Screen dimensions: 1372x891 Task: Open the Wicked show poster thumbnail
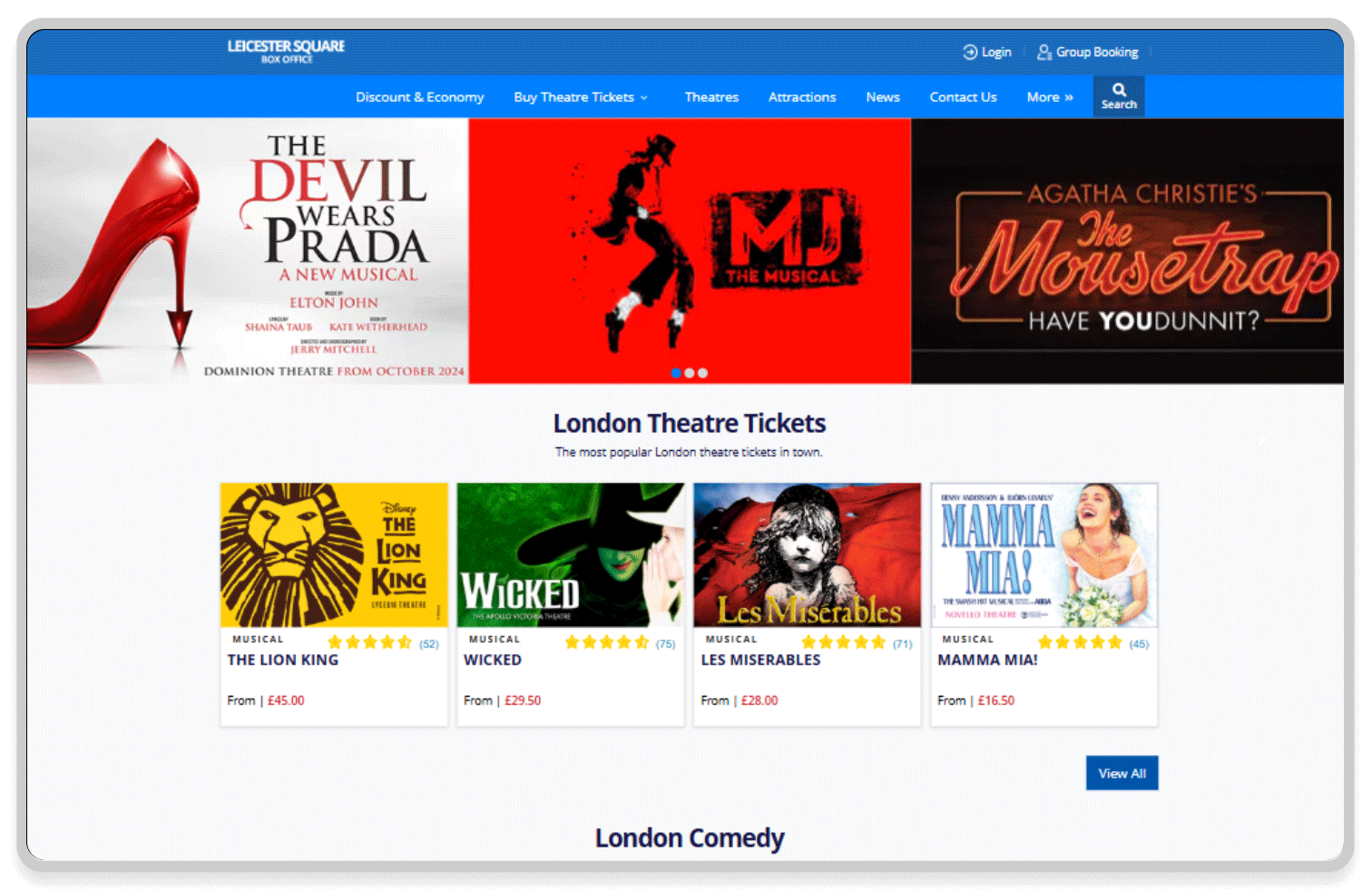coord(571,554)
